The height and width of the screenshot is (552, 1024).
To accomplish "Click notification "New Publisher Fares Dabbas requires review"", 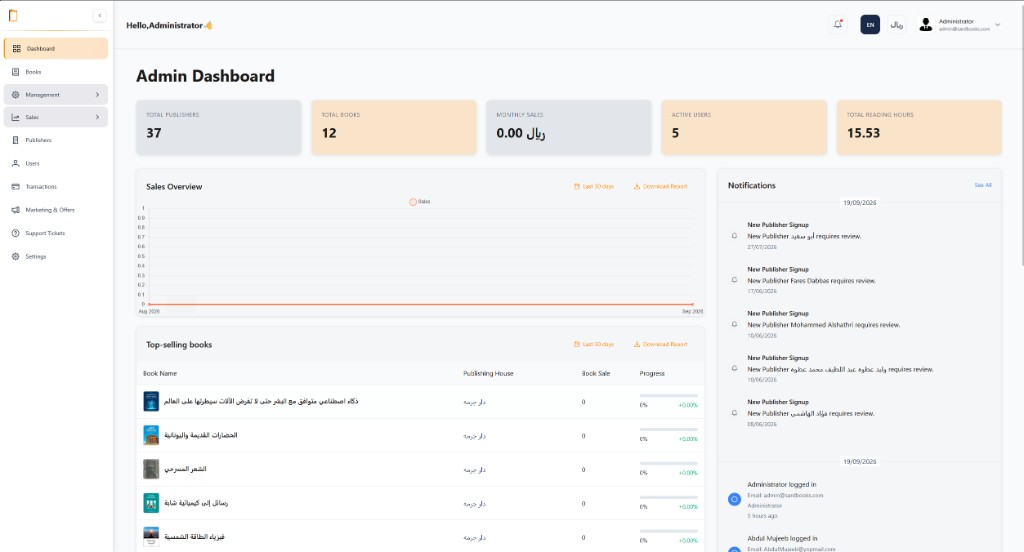I will (811, 281).
